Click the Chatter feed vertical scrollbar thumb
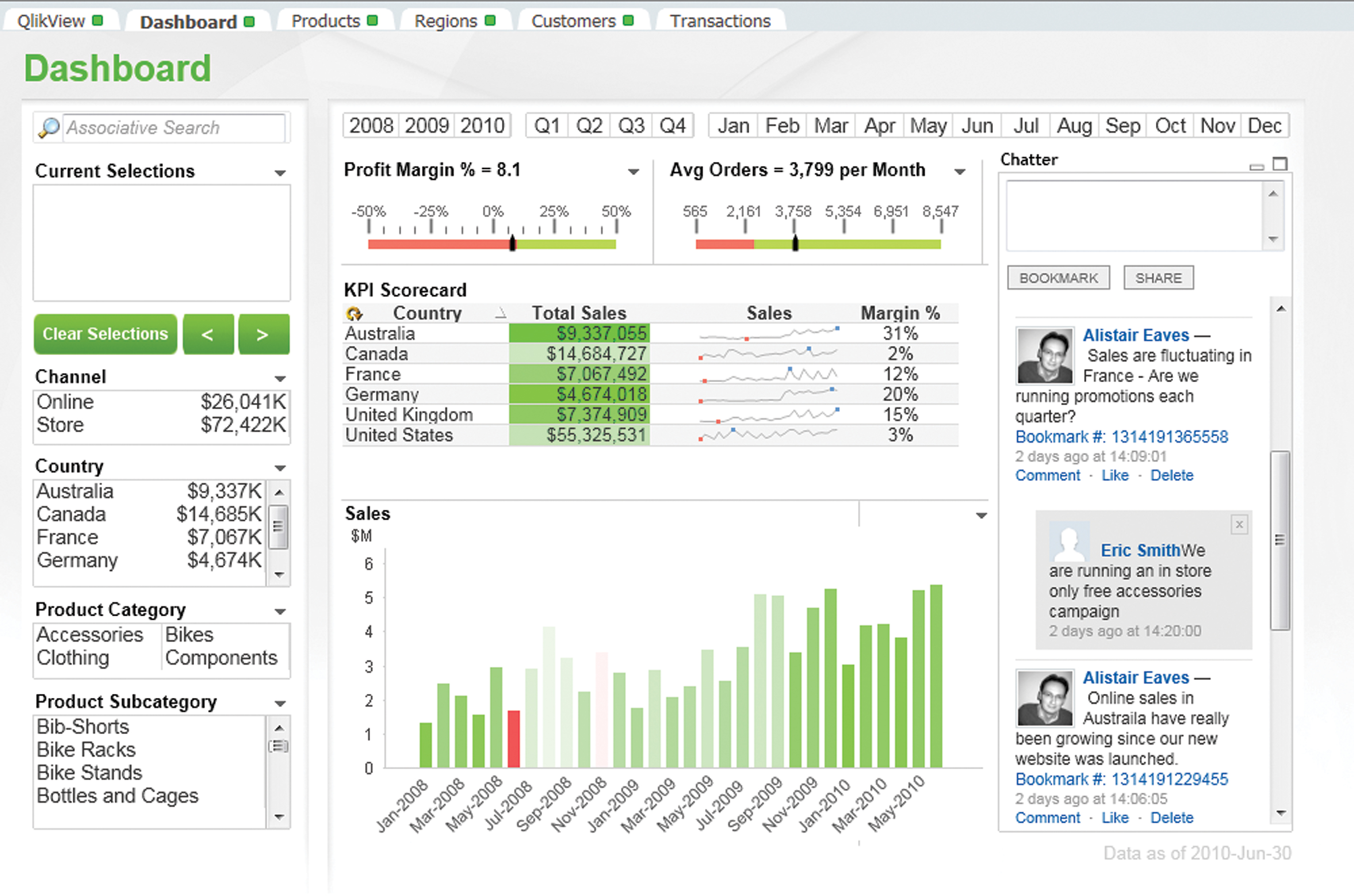The height and width of the screenshot is (896, 1354). pos(1280,540)
